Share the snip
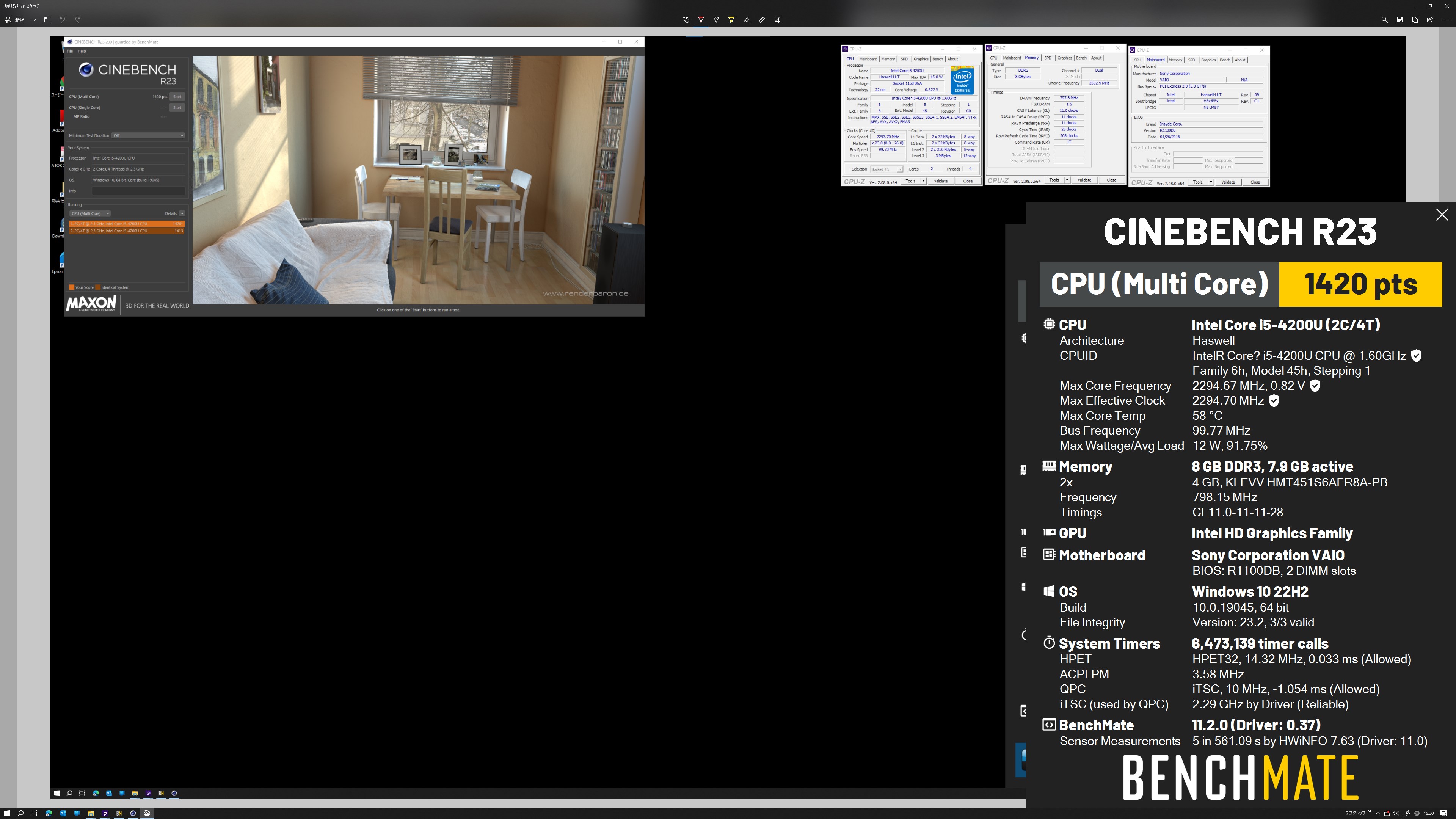This screenshot has width=1456, height=819. coord(1430,20)
